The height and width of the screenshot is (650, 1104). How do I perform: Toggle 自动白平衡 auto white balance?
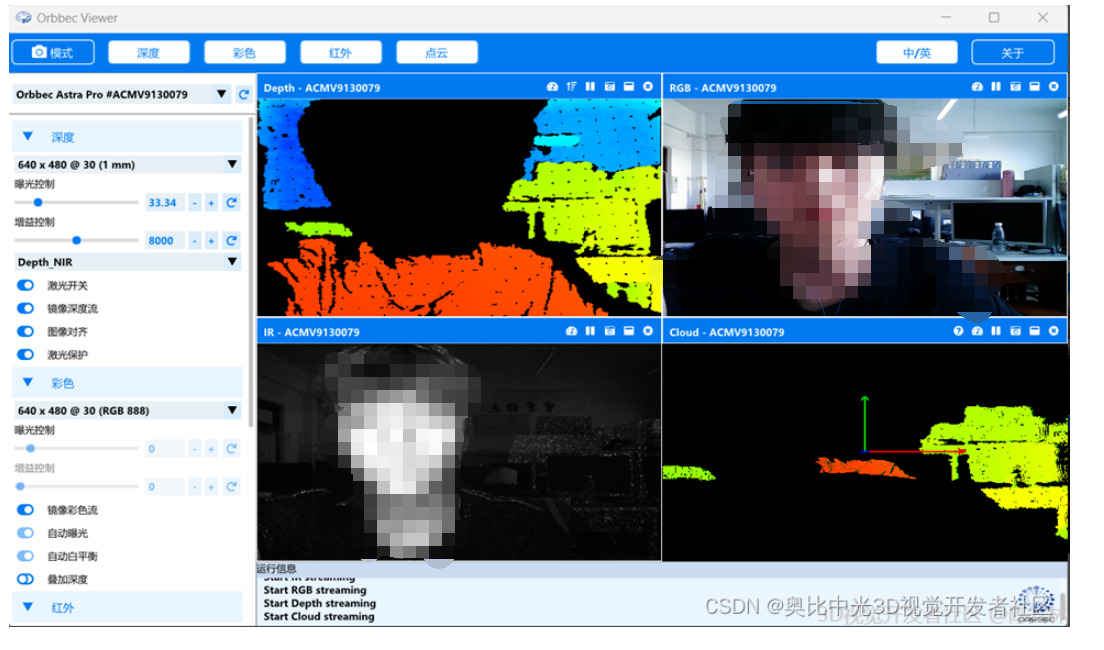click(x=25, y=556)
